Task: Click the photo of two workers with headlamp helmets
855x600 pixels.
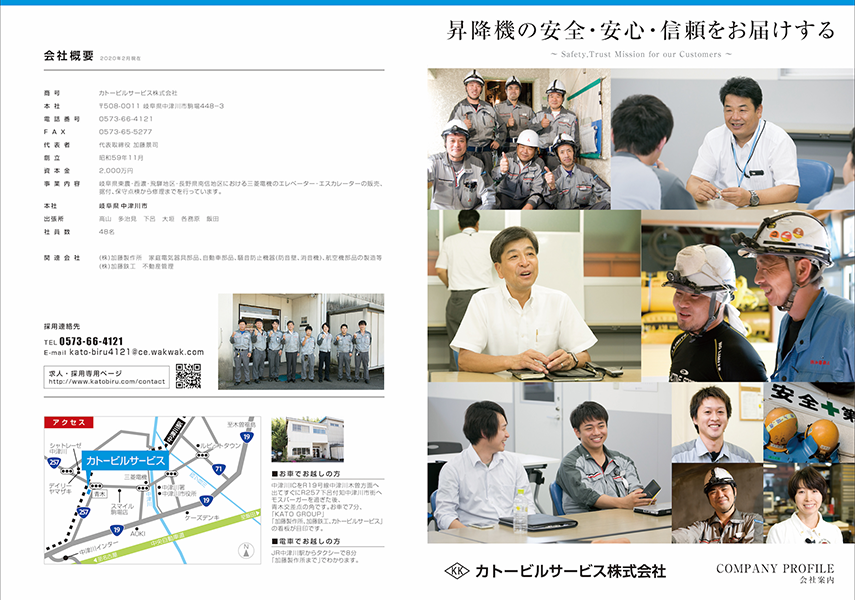Action: [x=748, y=296]
